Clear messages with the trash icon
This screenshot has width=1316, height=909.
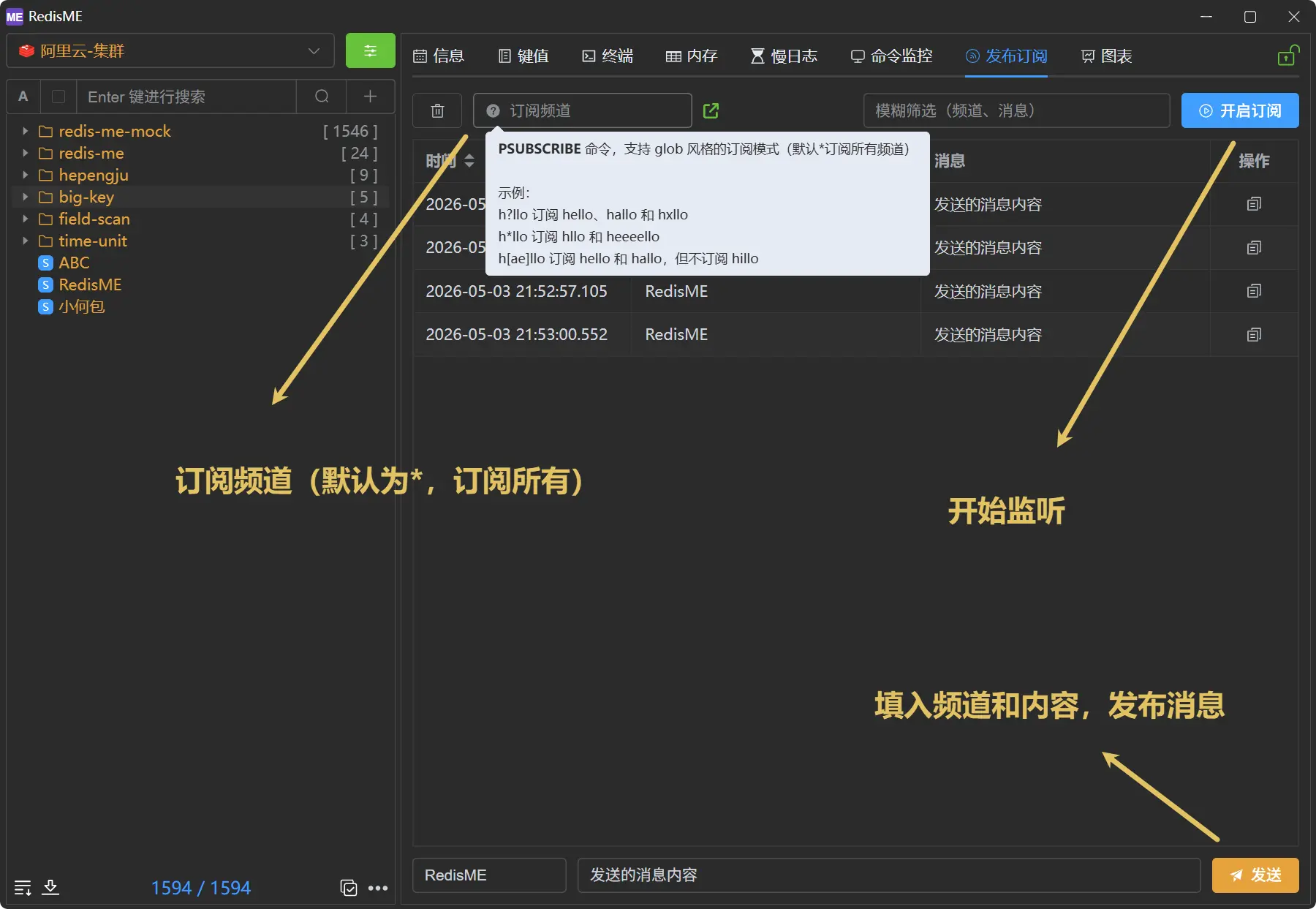click(x=437, y=110)
